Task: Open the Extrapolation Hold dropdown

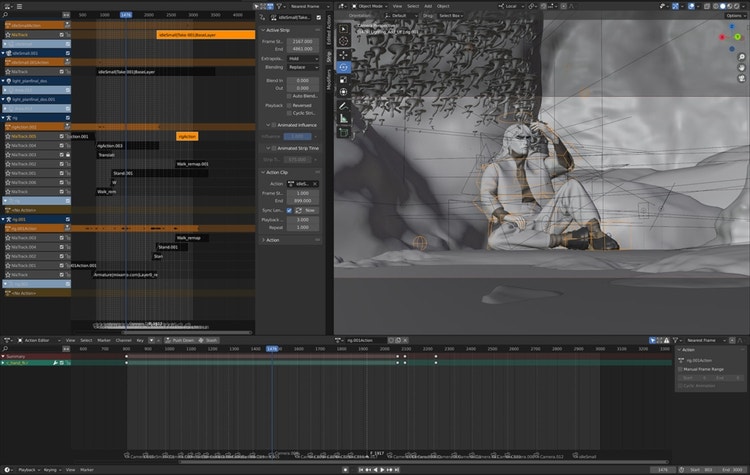Action: pyautogui.click(x=304, y=59)
